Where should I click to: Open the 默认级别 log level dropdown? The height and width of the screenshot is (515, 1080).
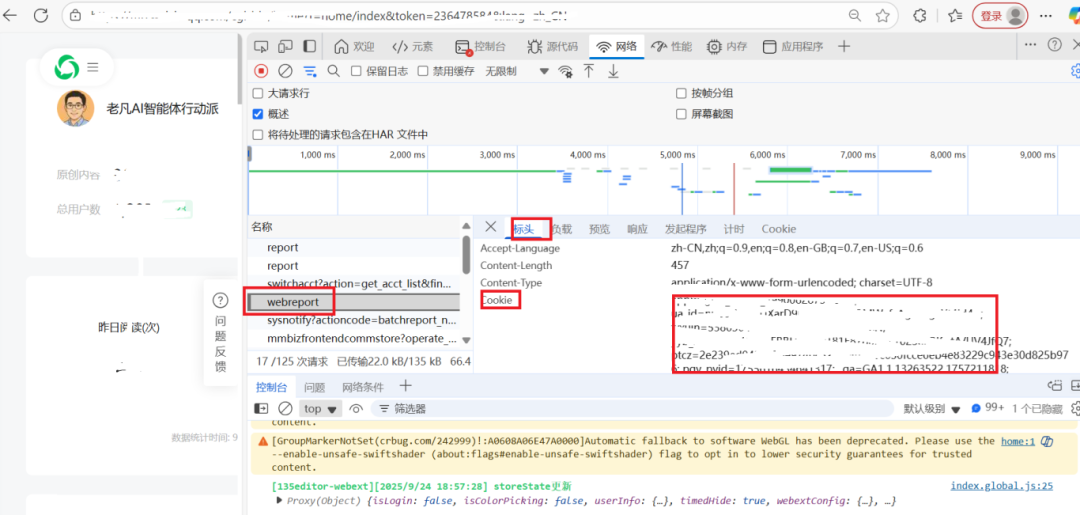pos(932,408)
